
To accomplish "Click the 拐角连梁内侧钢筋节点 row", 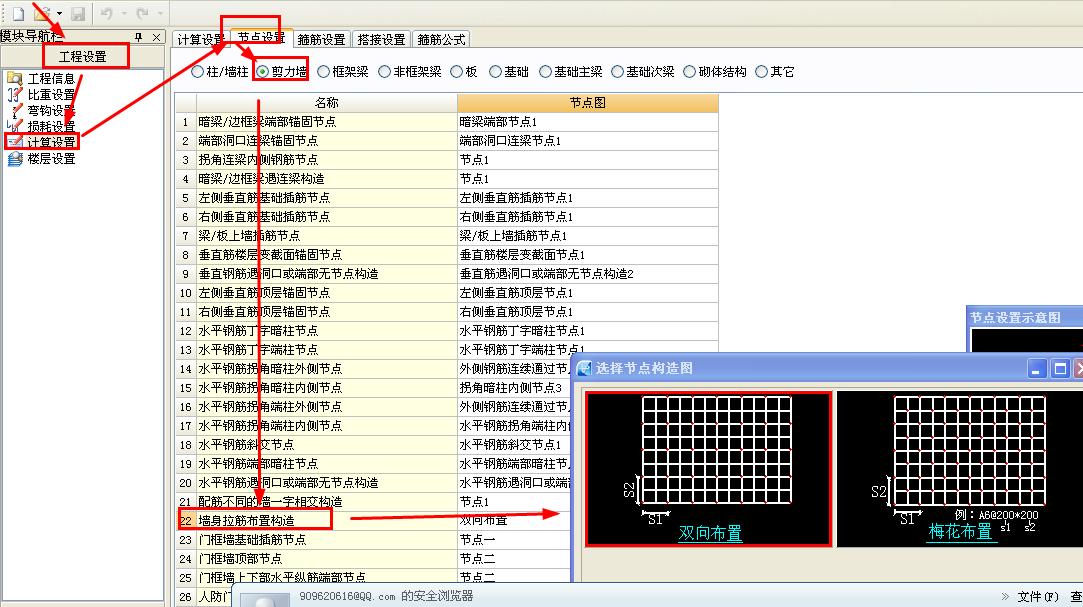I will click(x=327, y=160).
